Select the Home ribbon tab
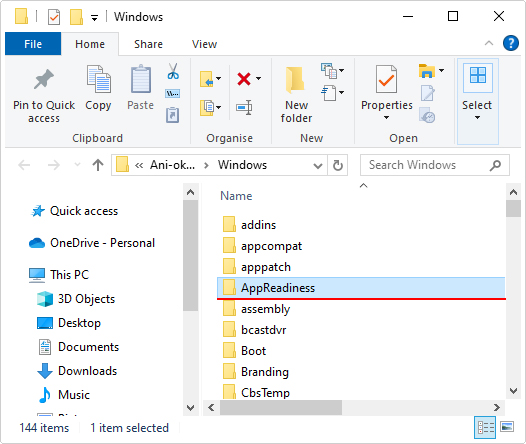Viewport: 526px width, 444px height. (x=90, y=44)
